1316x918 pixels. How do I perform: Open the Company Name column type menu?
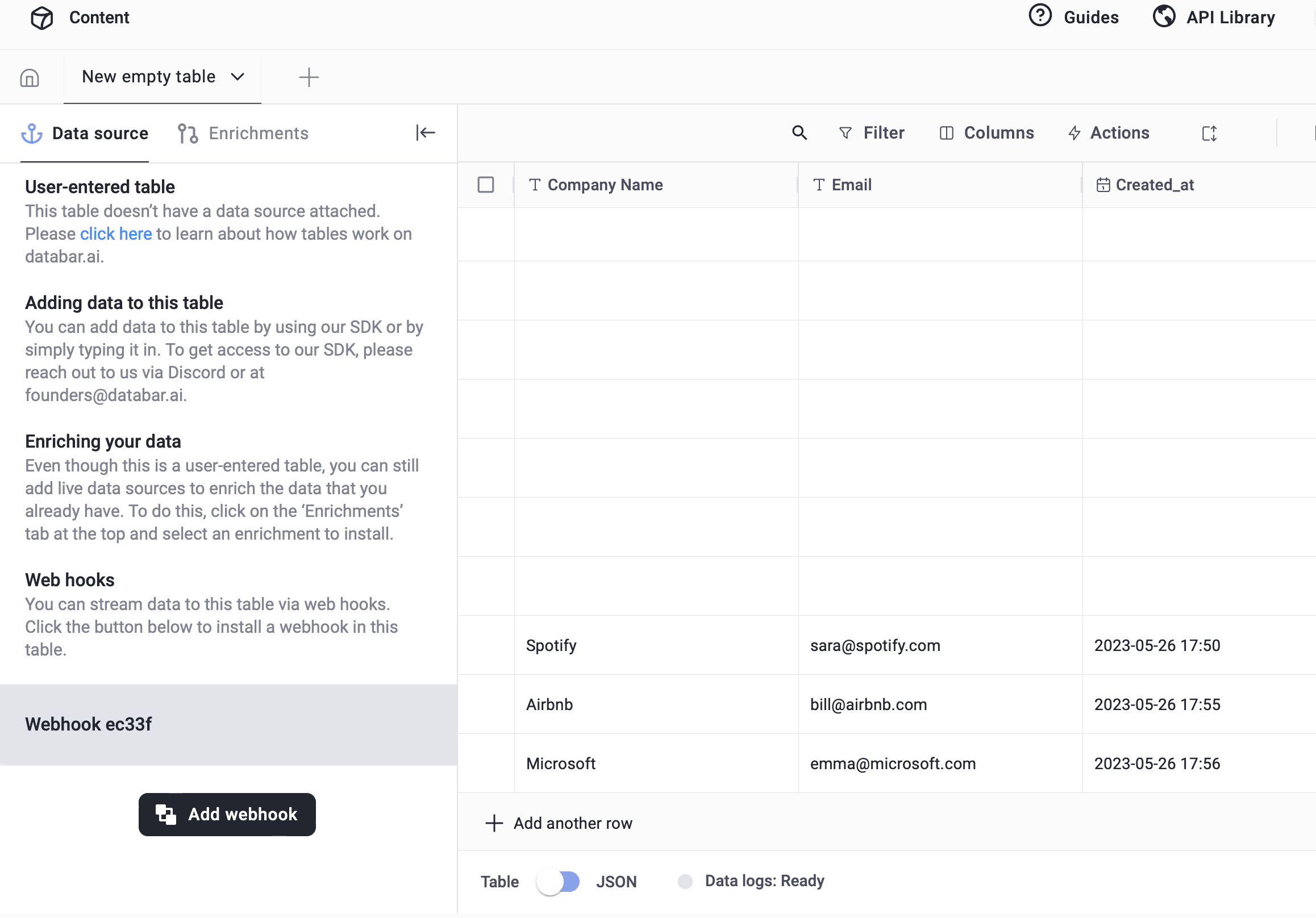[535, 185]
